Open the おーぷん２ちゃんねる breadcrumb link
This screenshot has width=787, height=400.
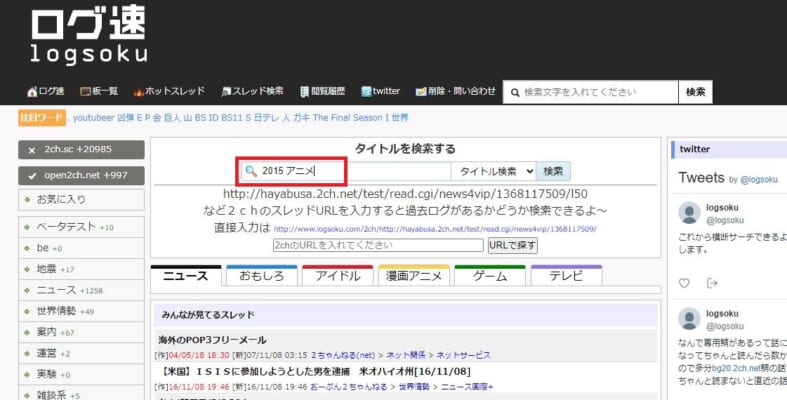tap(349, 387)
